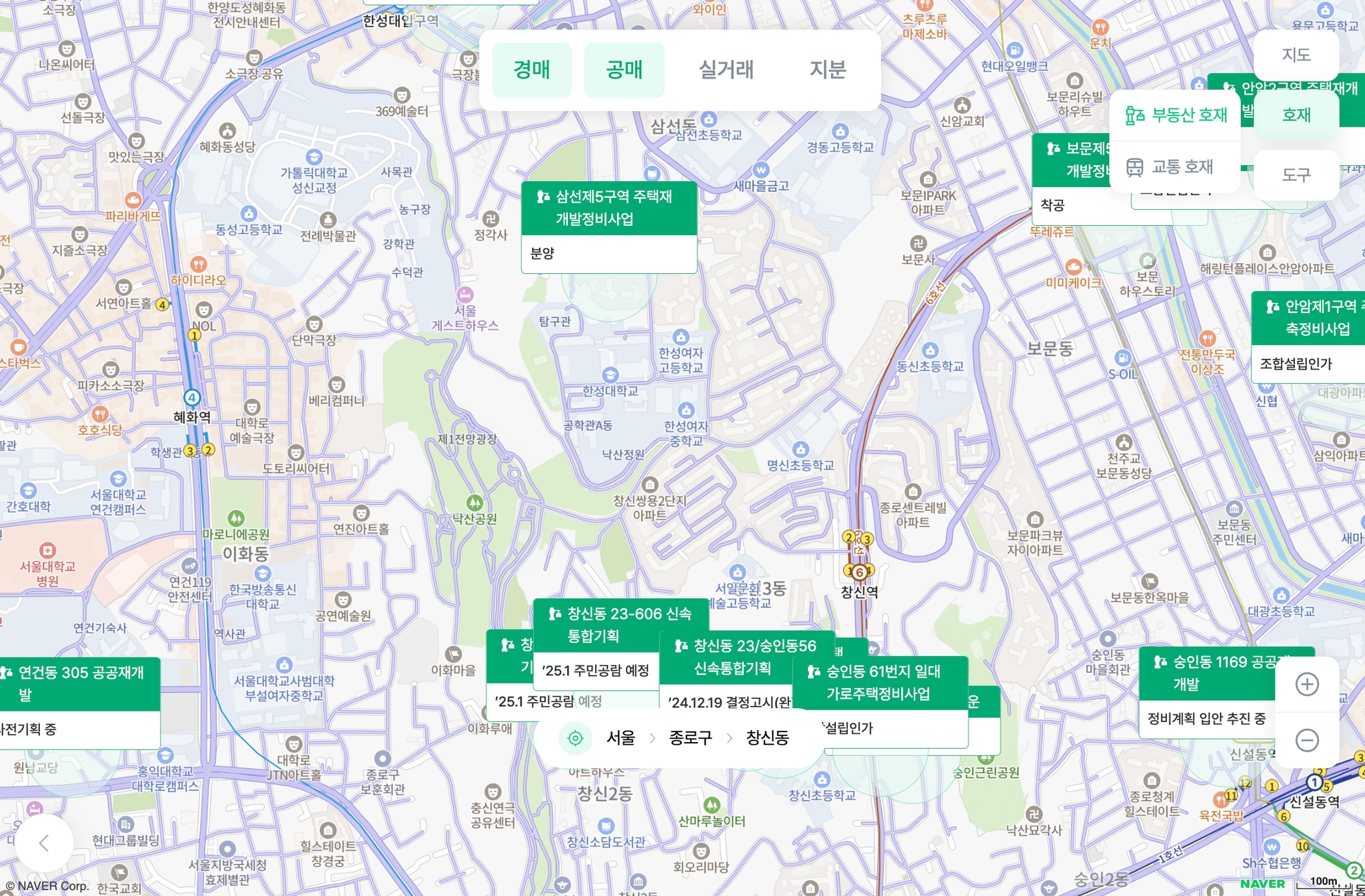Click the 창신역 line 6 station marker
Screen dimensions: 1365x896
[x=860, y=572]
